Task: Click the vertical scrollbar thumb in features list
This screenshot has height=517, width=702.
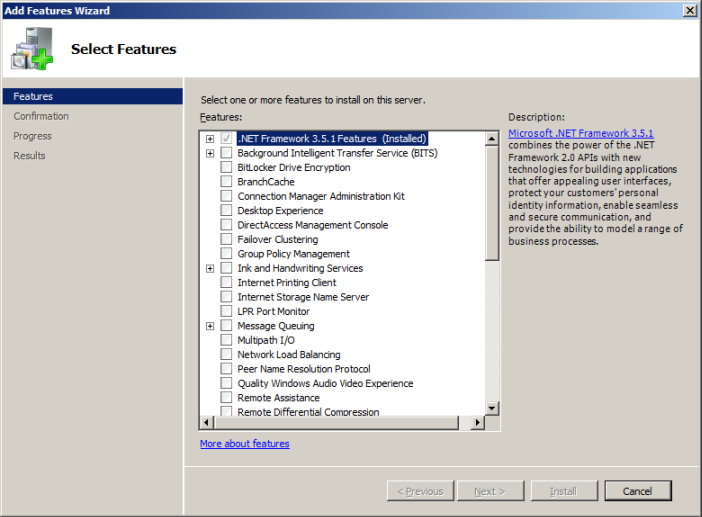Action: click(x=492, y=203)
